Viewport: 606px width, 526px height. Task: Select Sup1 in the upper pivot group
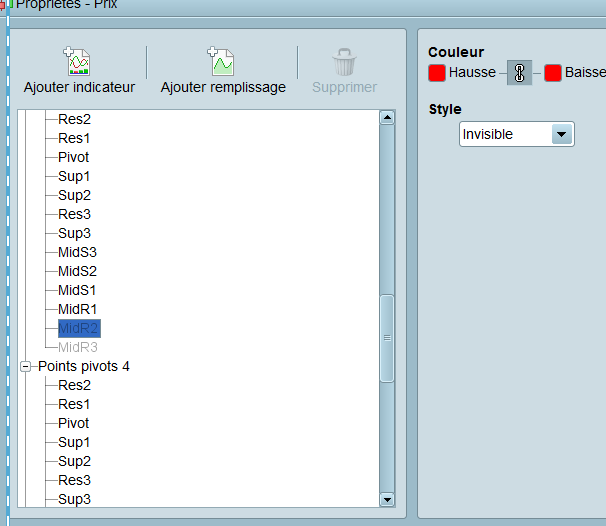(x=74, y=177)
